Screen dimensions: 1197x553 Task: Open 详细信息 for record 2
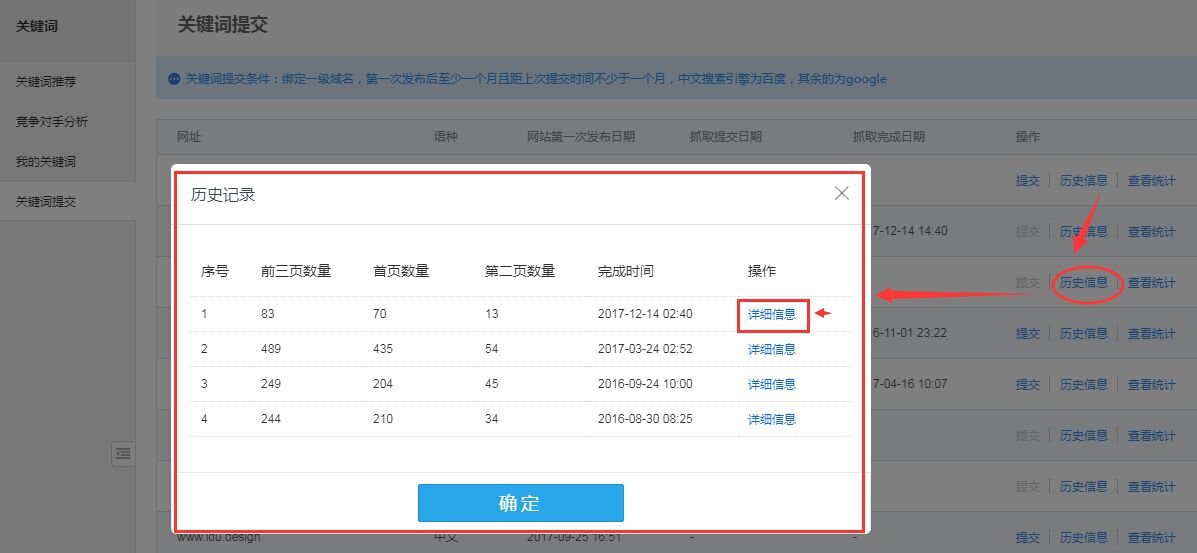coord(772,349)
